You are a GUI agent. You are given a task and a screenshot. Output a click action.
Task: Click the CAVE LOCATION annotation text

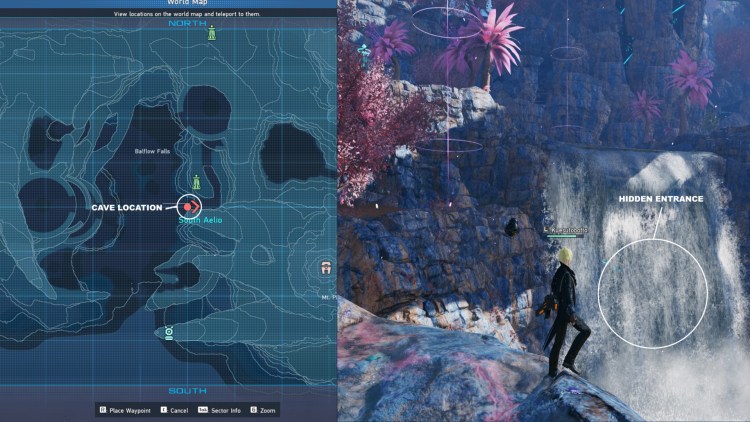[x=126, y=207]
